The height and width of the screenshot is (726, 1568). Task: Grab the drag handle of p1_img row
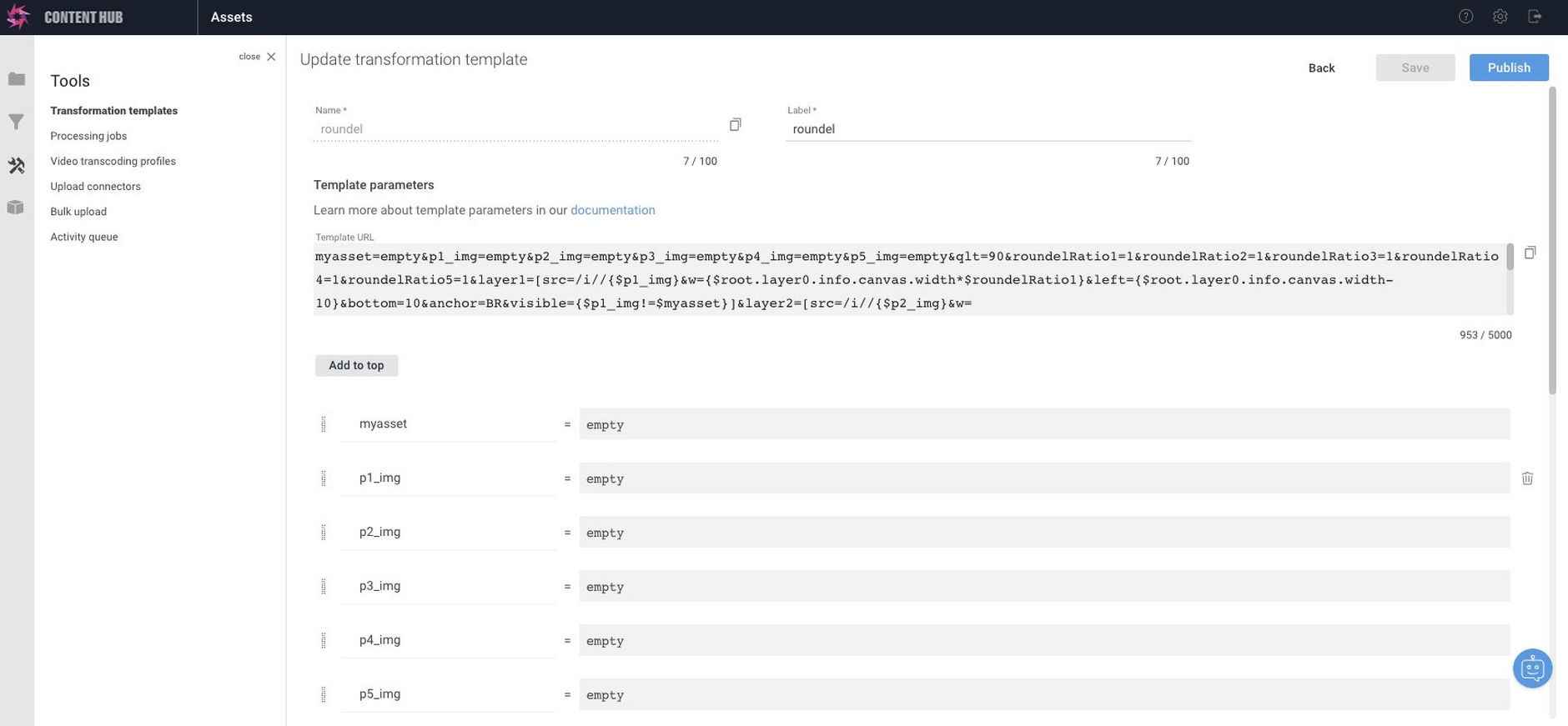tap(324, 478)
